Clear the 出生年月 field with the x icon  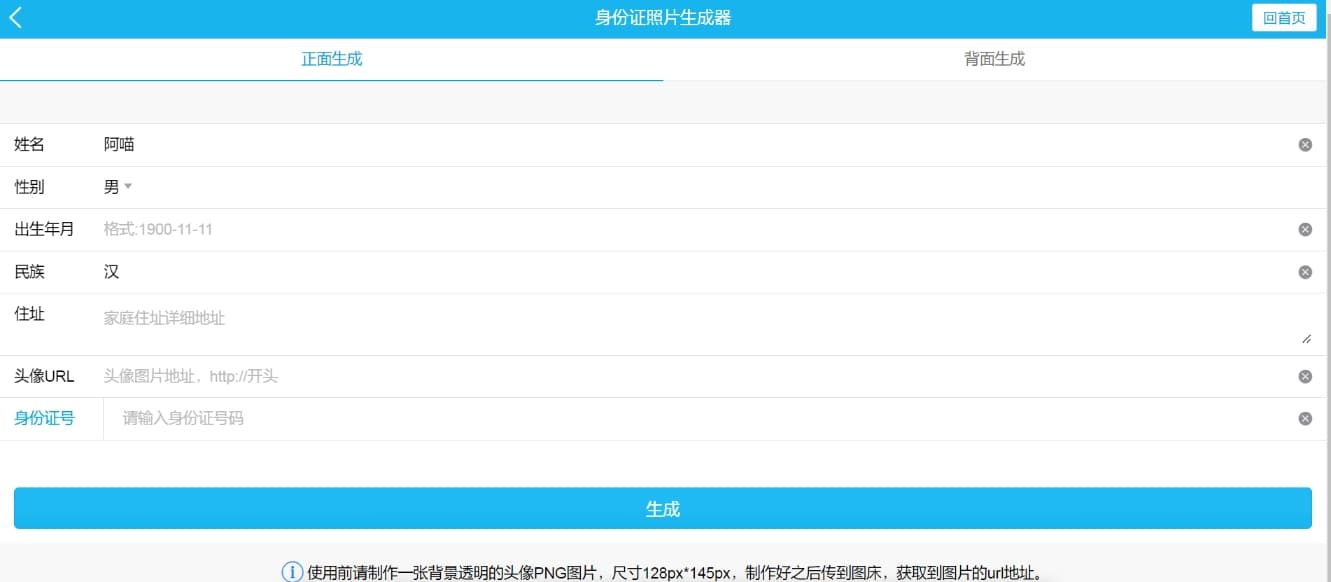point(1305,229)
